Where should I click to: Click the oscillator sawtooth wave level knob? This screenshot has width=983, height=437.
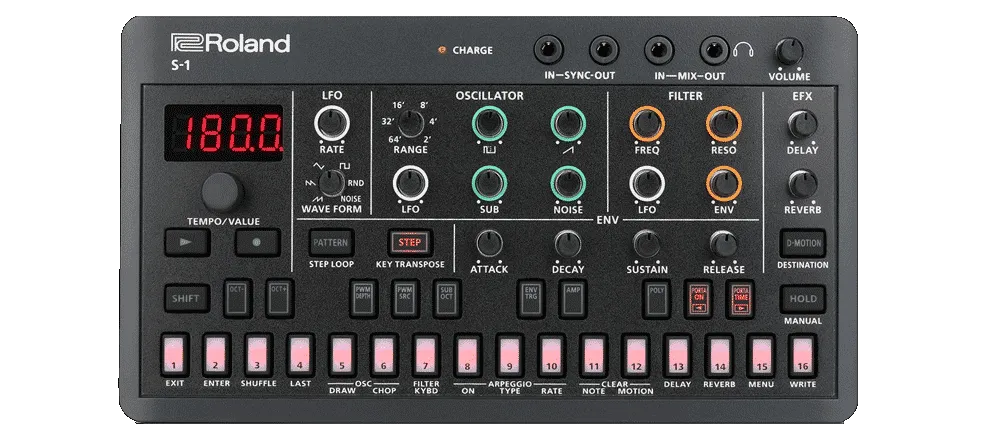click(568, 124)
